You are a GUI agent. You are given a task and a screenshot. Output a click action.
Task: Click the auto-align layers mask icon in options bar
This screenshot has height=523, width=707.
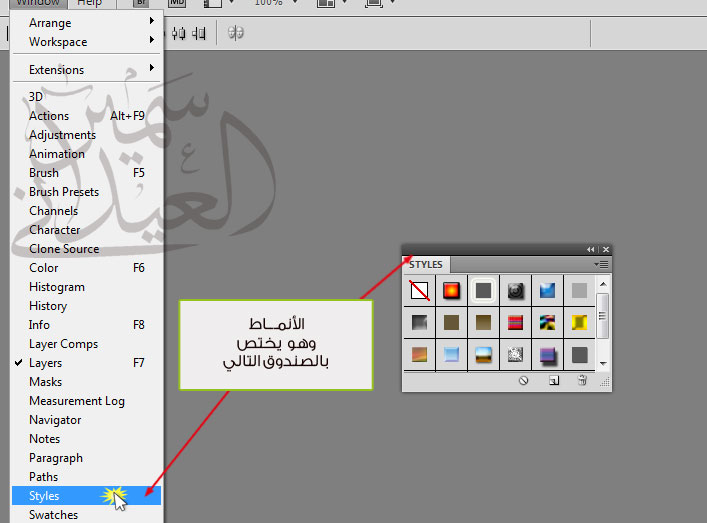tap(236, 33)
